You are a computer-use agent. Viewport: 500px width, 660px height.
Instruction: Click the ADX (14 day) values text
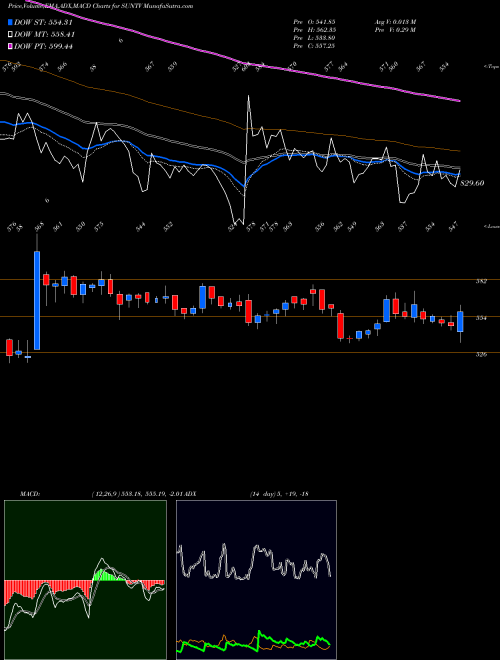tap(280, 494)
